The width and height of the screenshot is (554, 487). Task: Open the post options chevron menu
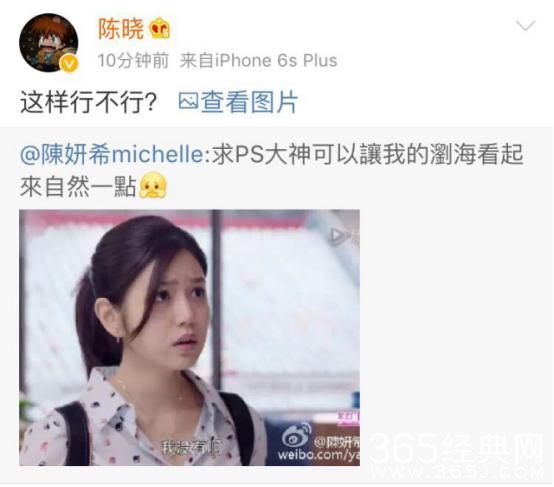[525, 26]
